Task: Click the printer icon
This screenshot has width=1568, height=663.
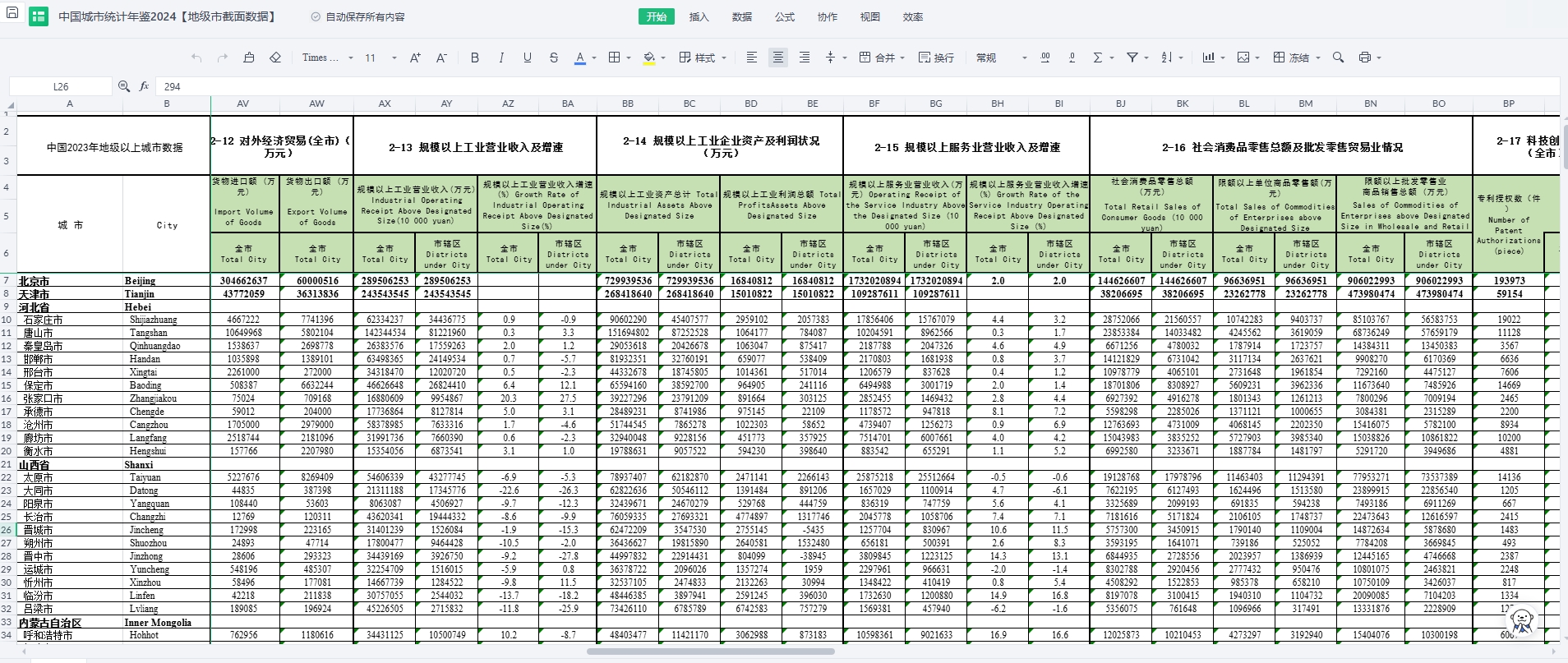Action: pos(1365,58)
